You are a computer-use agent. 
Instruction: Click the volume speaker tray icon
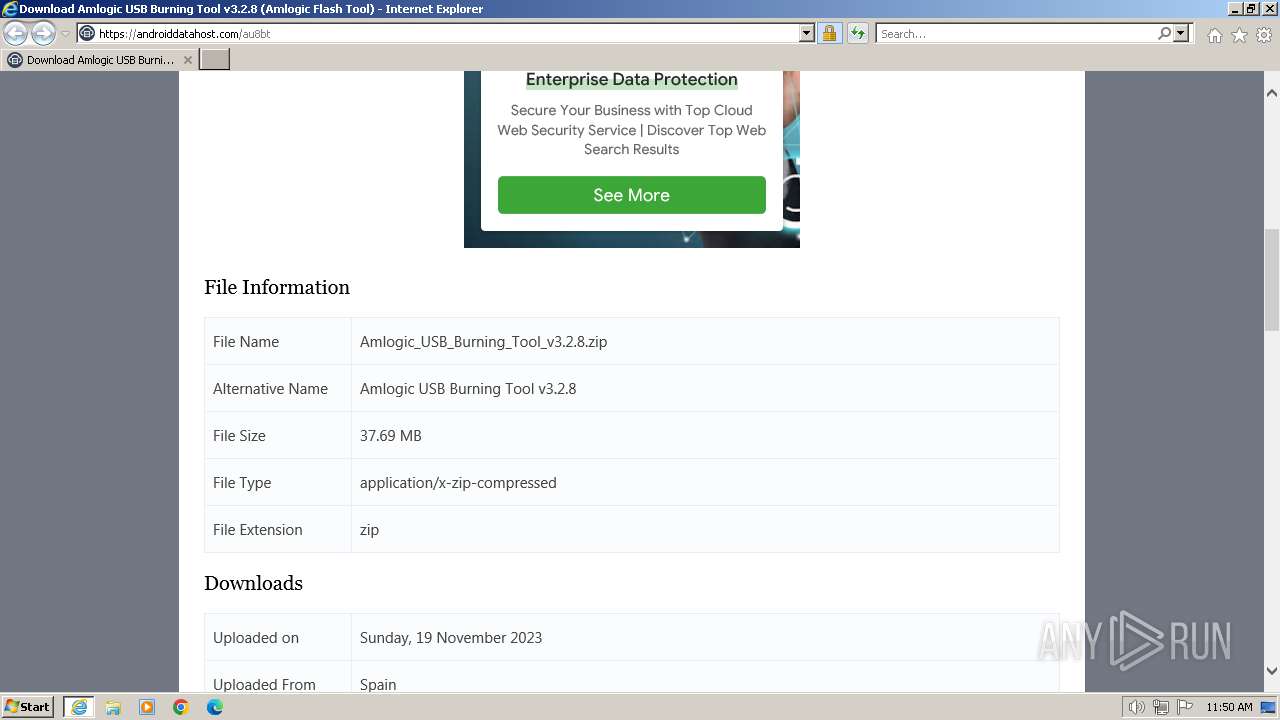1137,707
